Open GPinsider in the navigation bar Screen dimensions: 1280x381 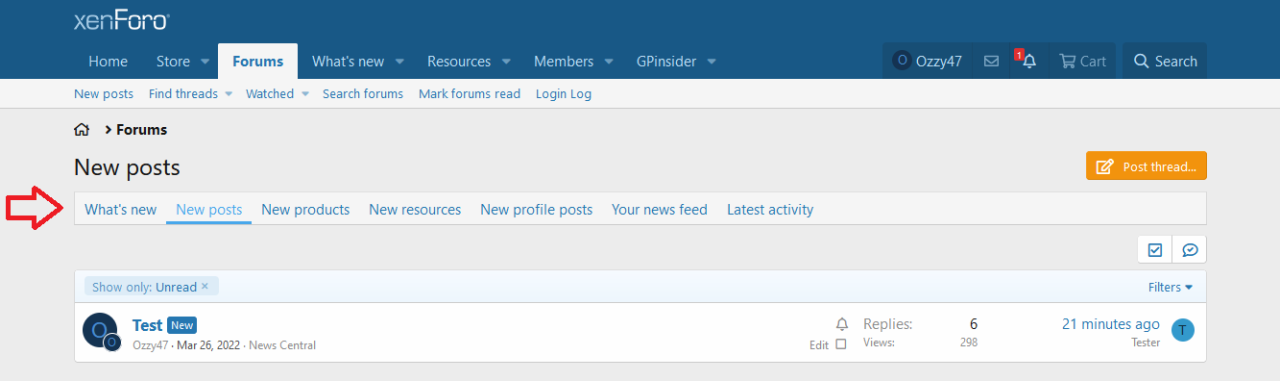[666, 61]
